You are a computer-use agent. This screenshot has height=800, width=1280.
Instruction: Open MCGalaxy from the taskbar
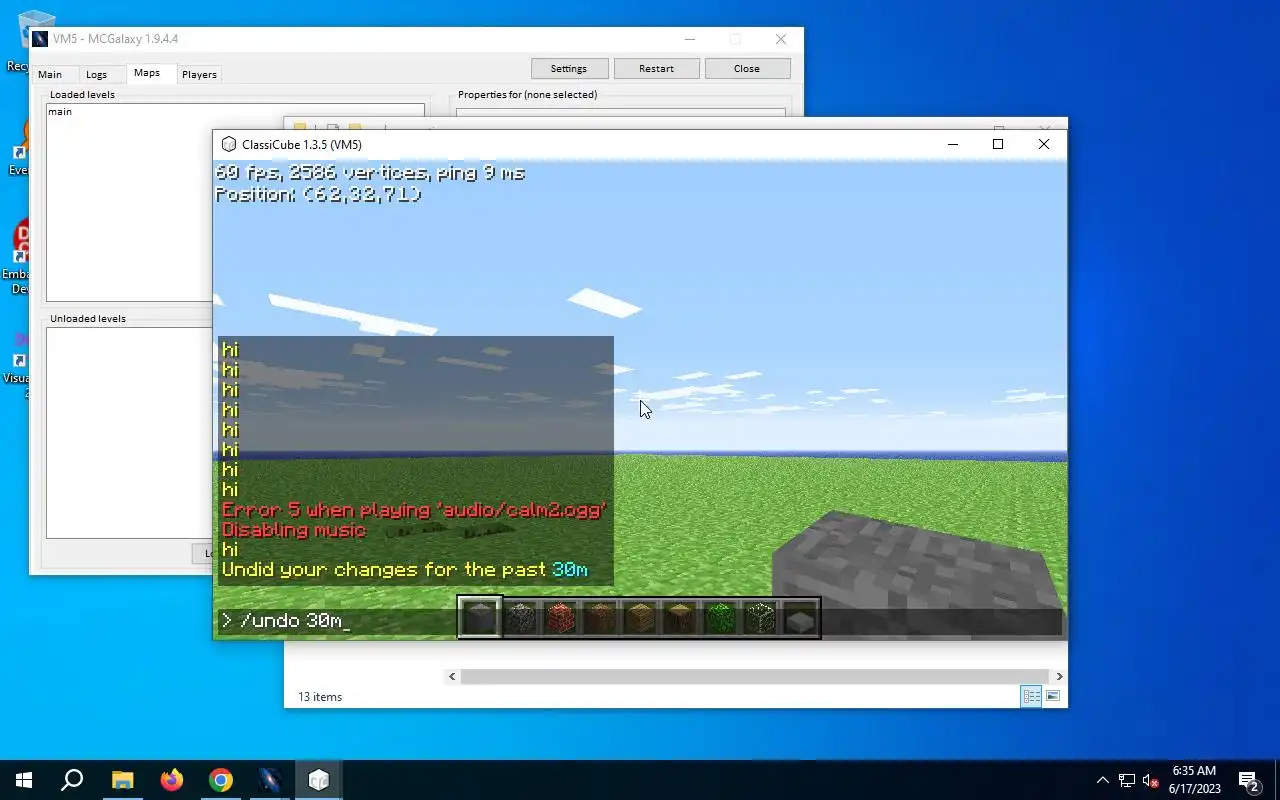270,780
